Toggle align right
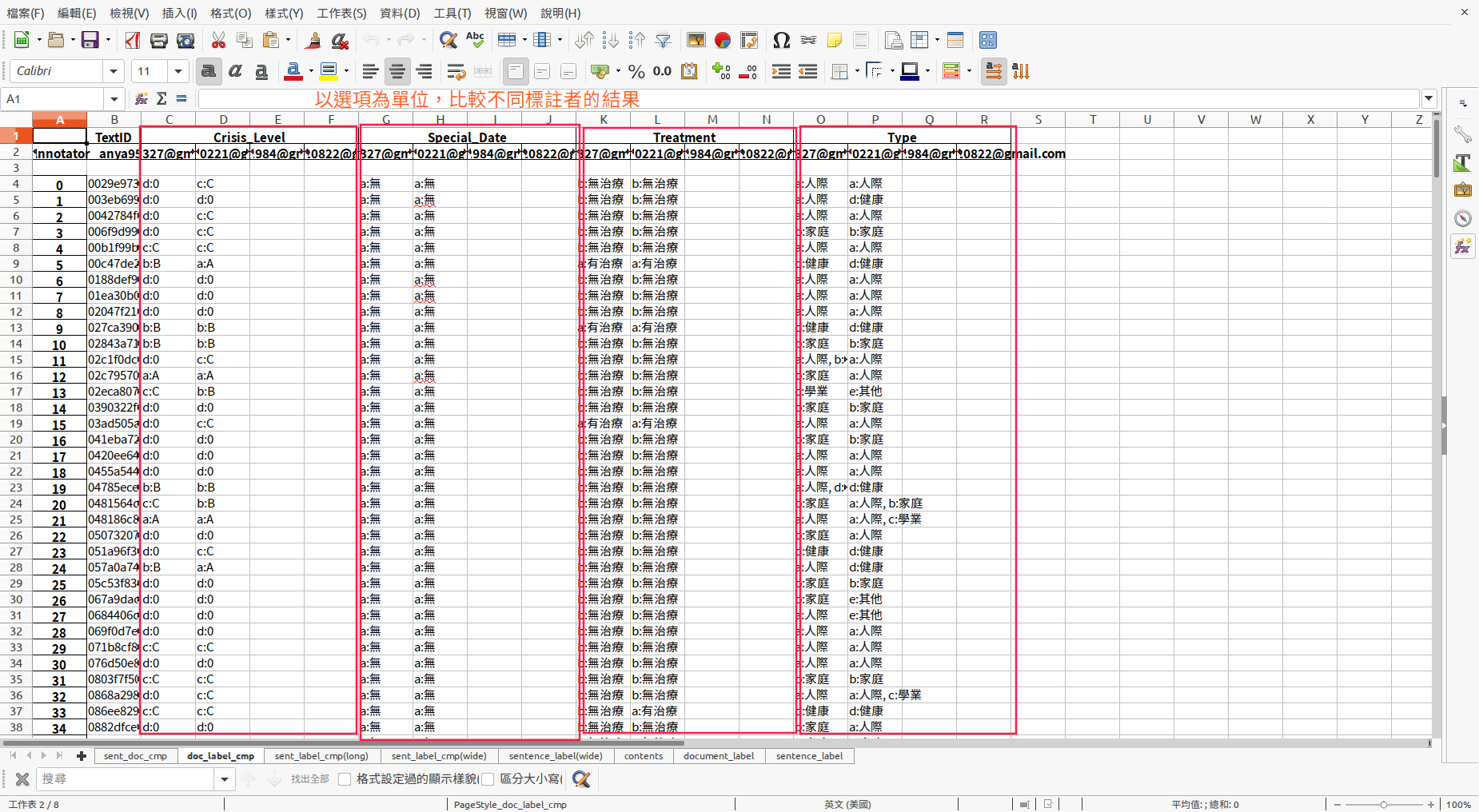This screenshot has height=812, width=1479. [x=424, y=71]
